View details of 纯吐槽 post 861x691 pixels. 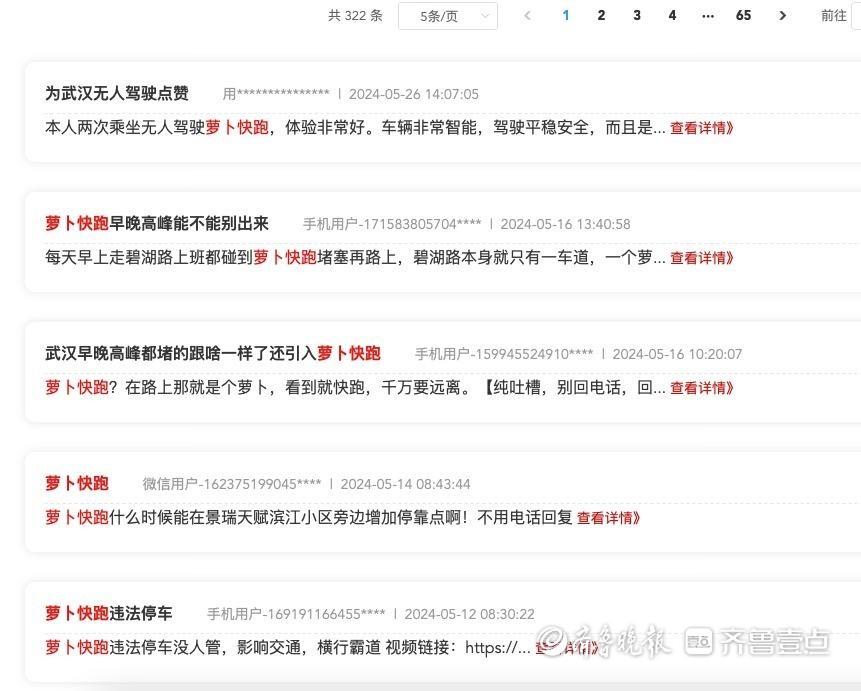click(x=702, y=388)
